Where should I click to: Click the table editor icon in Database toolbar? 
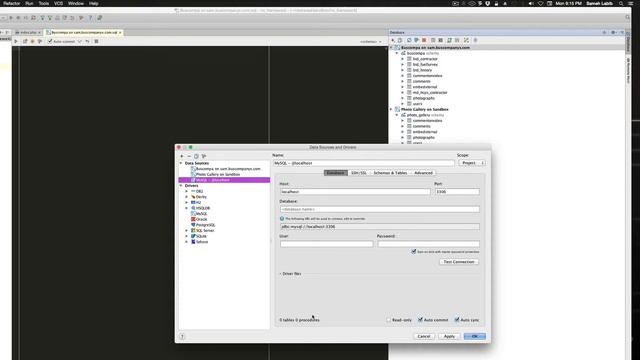[x=433, y=40]
